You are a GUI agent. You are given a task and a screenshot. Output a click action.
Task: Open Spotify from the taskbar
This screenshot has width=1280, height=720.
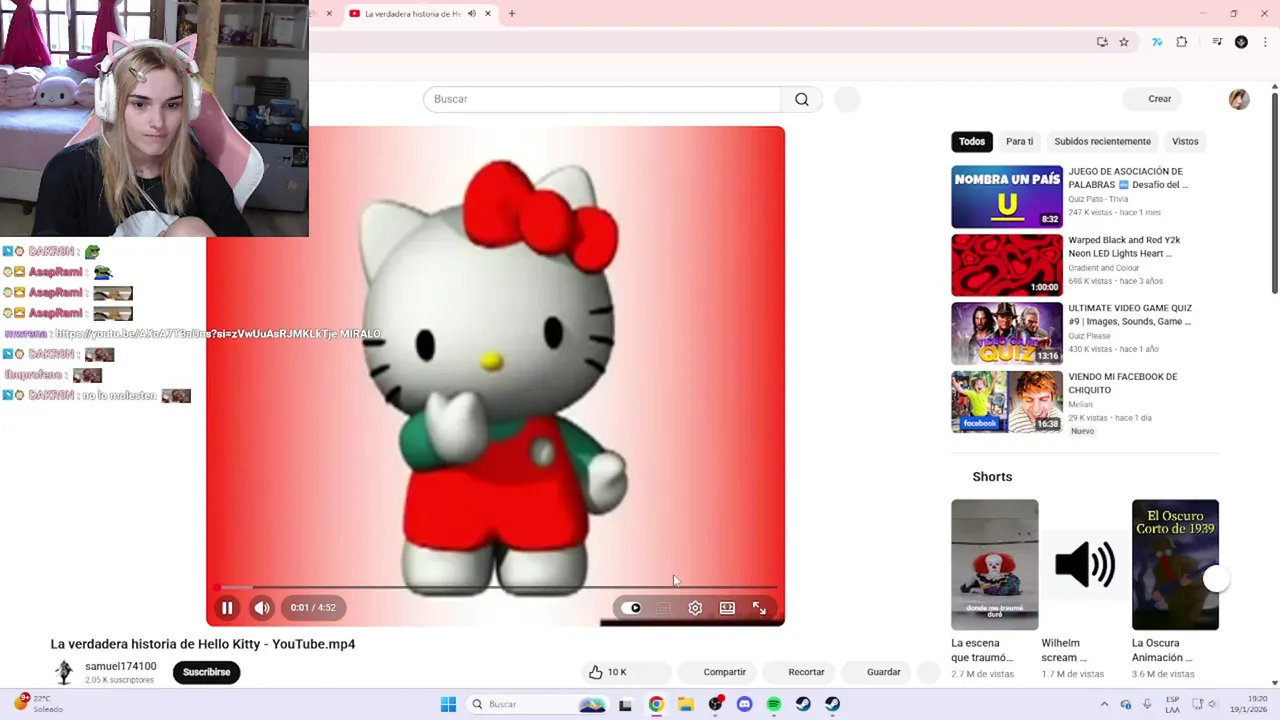(x=774, y=704)
